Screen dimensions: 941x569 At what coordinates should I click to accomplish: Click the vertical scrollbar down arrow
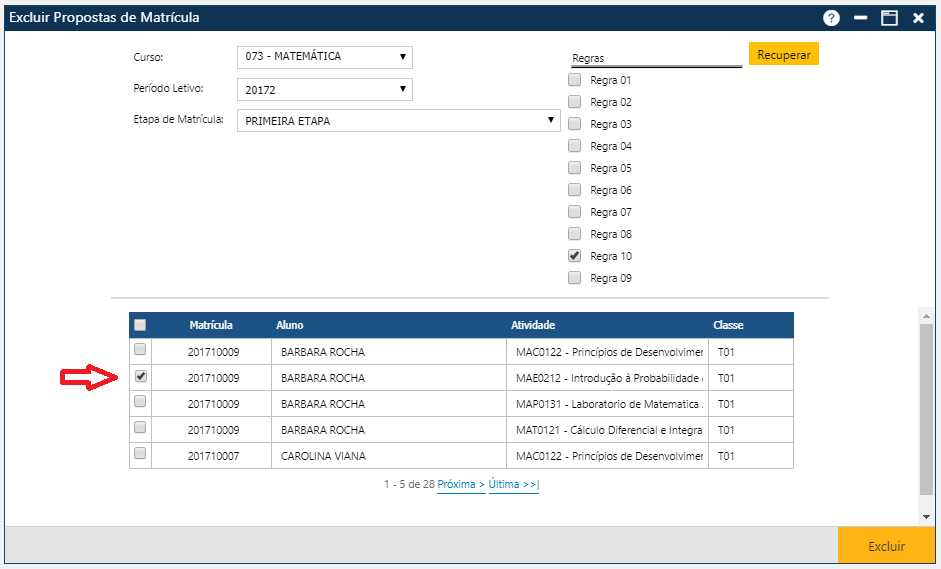(x=926, y=516)
